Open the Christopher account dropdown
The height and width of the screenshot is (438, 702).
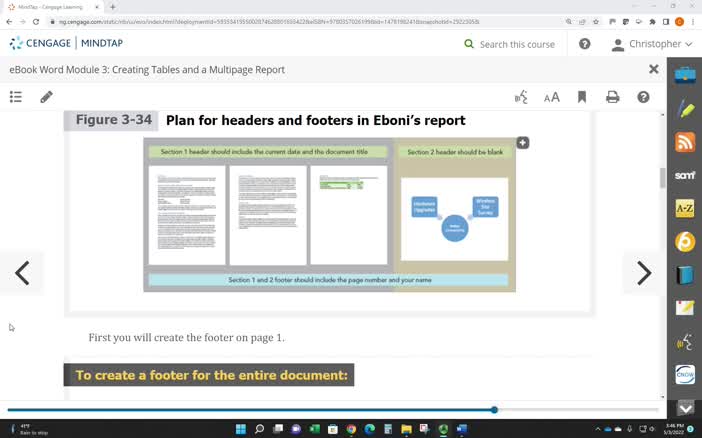(x=652, y=44)
